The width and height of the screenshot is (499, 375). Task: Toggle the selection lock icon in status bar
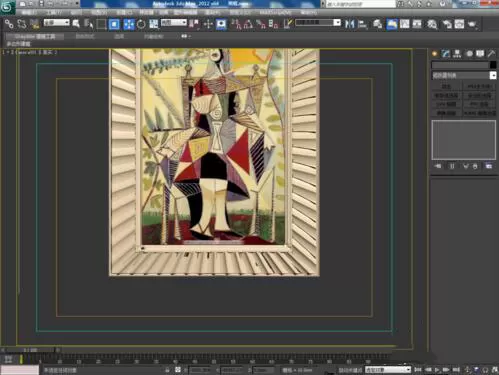(x=167, y=370)
